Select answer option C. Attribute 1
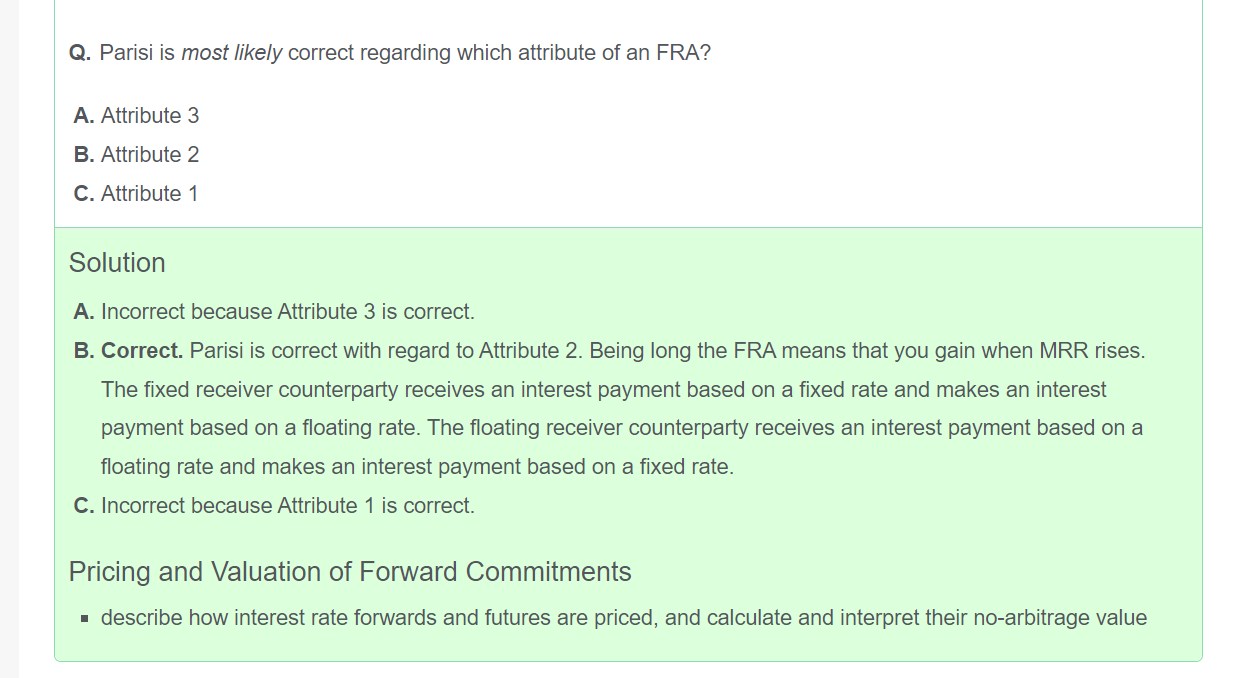The height and width of the screenshot is (678, 1244). tap(136, 194)
